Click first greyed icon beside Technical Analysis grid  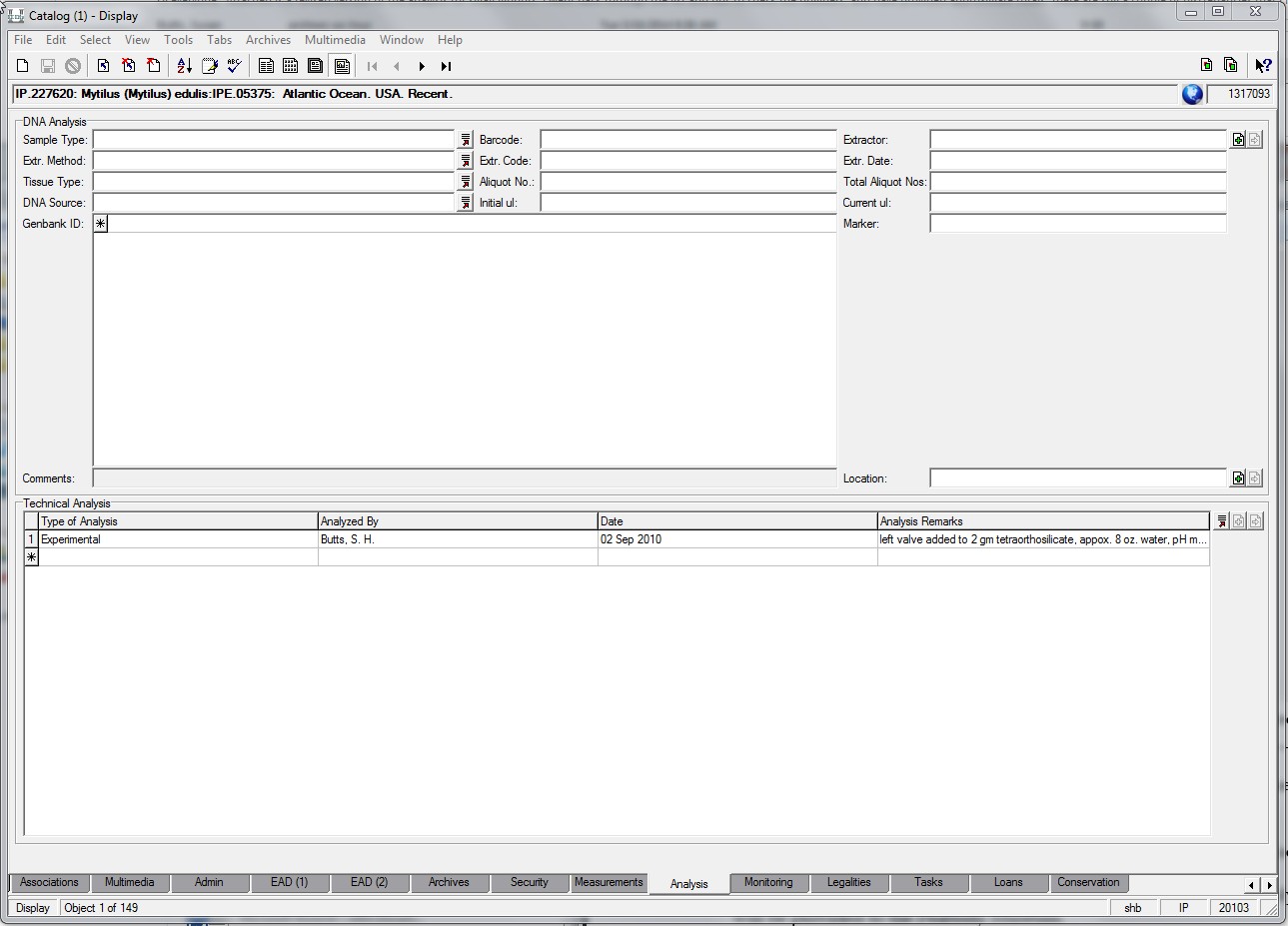[1239, 521]
